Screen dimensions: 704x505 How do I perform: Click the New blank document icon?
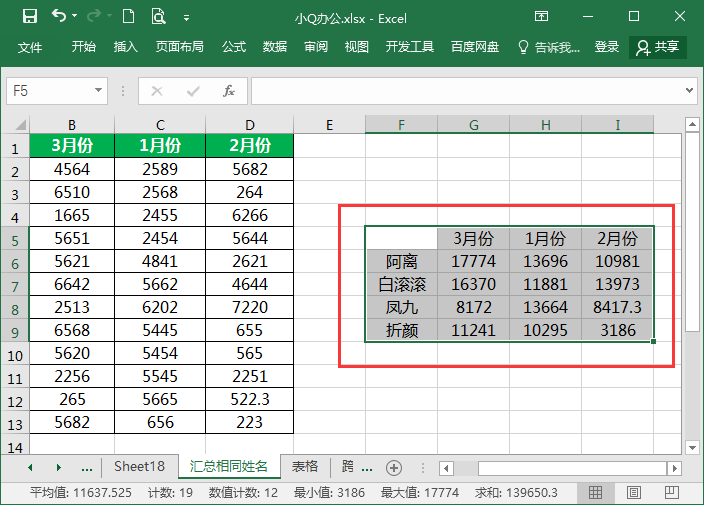[x=128, y=17]
